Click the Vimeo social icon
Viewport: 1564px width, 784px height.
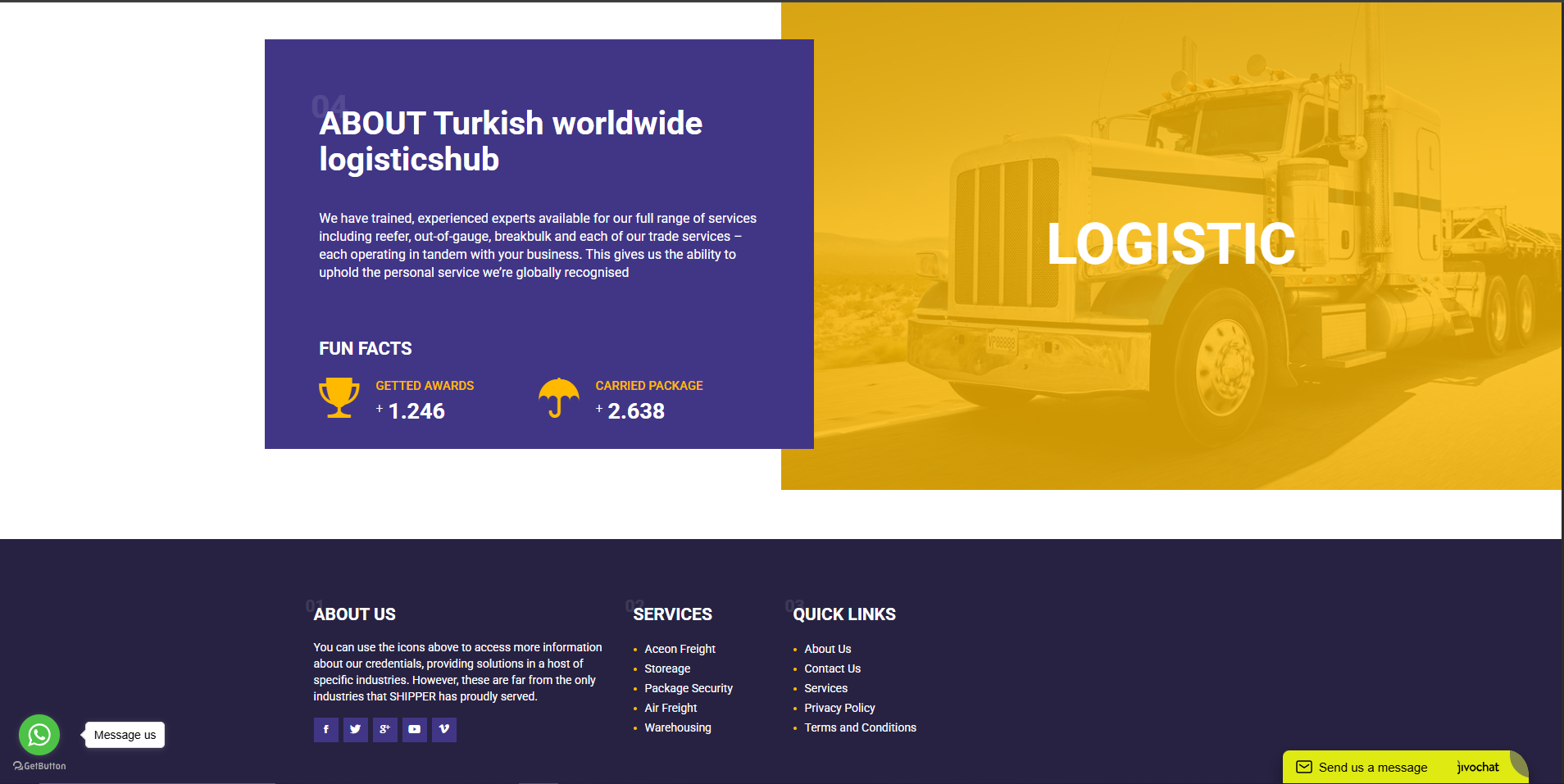(x=443, y=729)
